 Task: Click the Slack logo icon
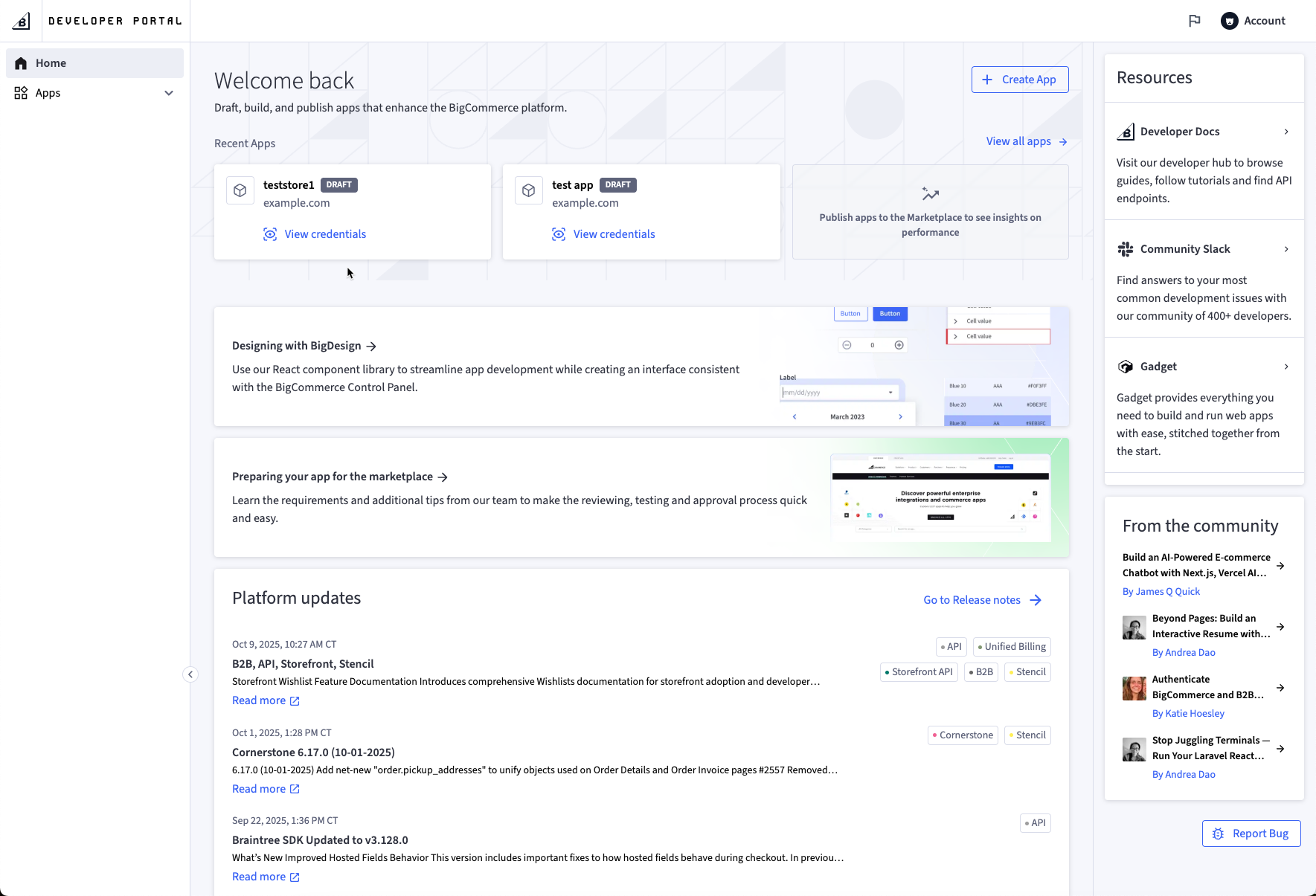[x=1126, y=249]
